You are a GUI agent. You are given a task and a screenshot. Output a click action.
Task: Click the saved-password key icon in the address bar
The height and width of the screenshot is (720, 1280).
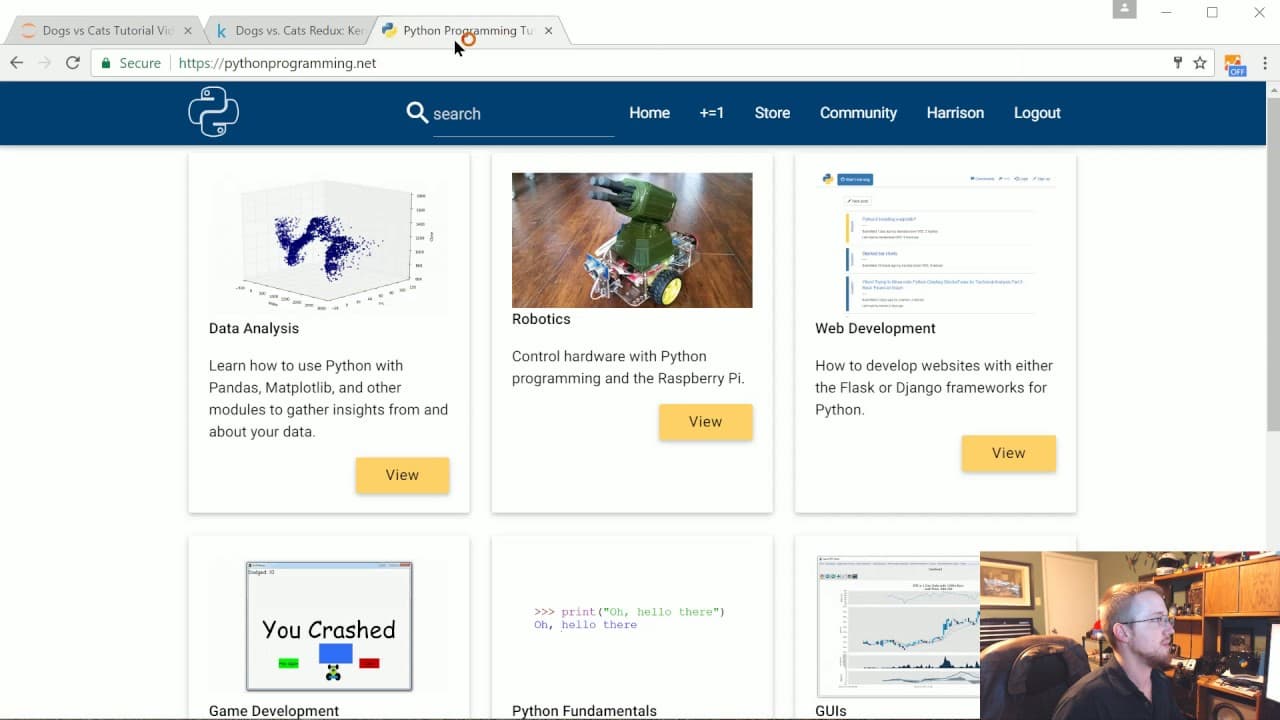tap(1178, 63)
